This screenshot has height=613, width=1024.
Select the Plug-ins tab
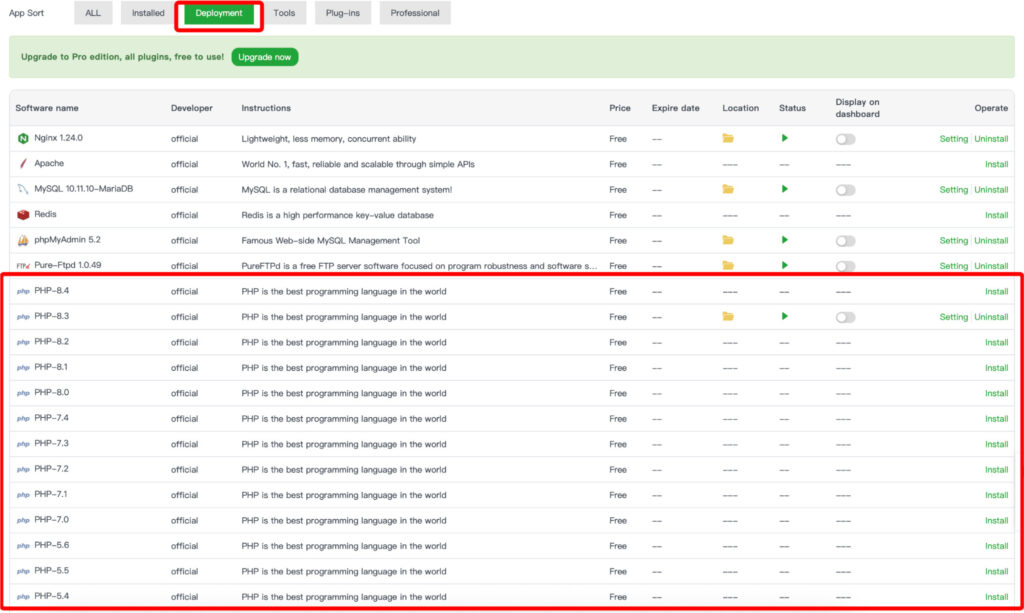[x=343, y=13]
